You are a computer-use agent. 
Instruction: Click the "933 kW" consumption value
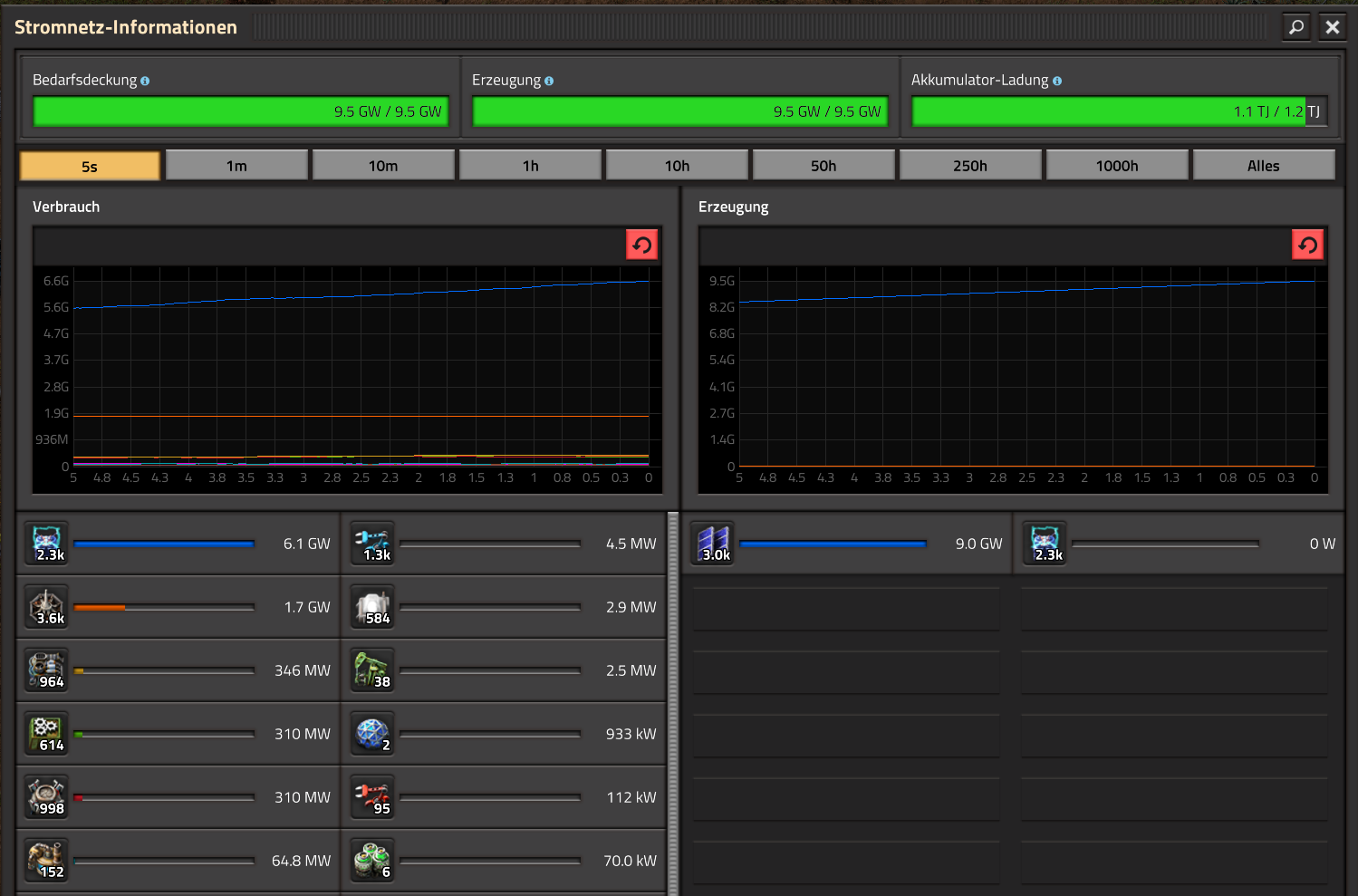[631, 734]
